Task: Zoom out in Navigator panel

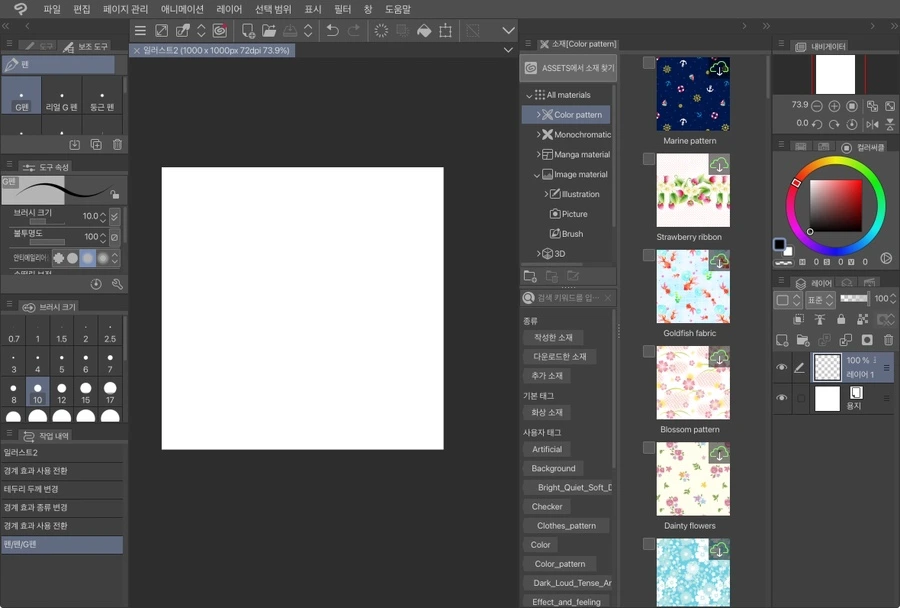Action: [817, 106]
